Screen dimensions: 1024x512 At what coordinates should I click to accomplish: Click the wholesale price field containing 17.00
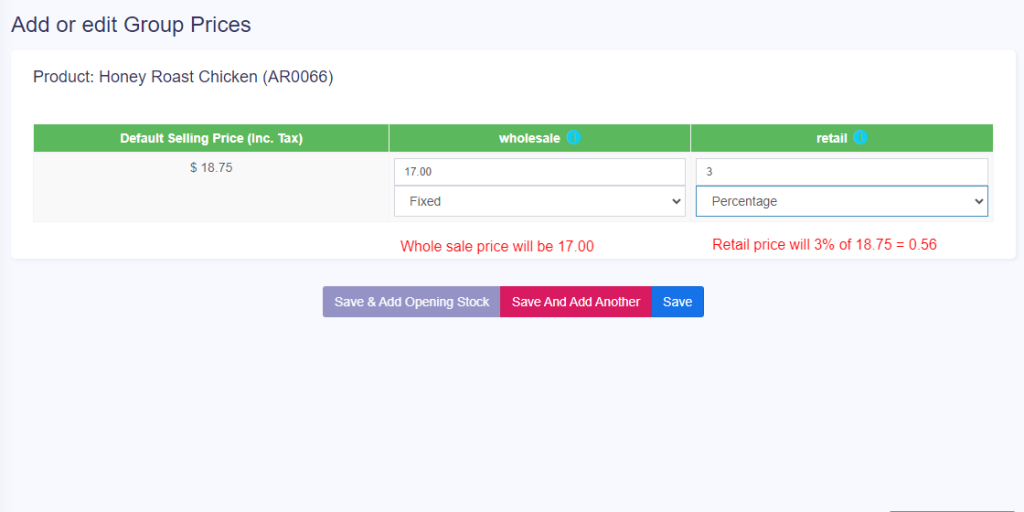pos(539,172)
